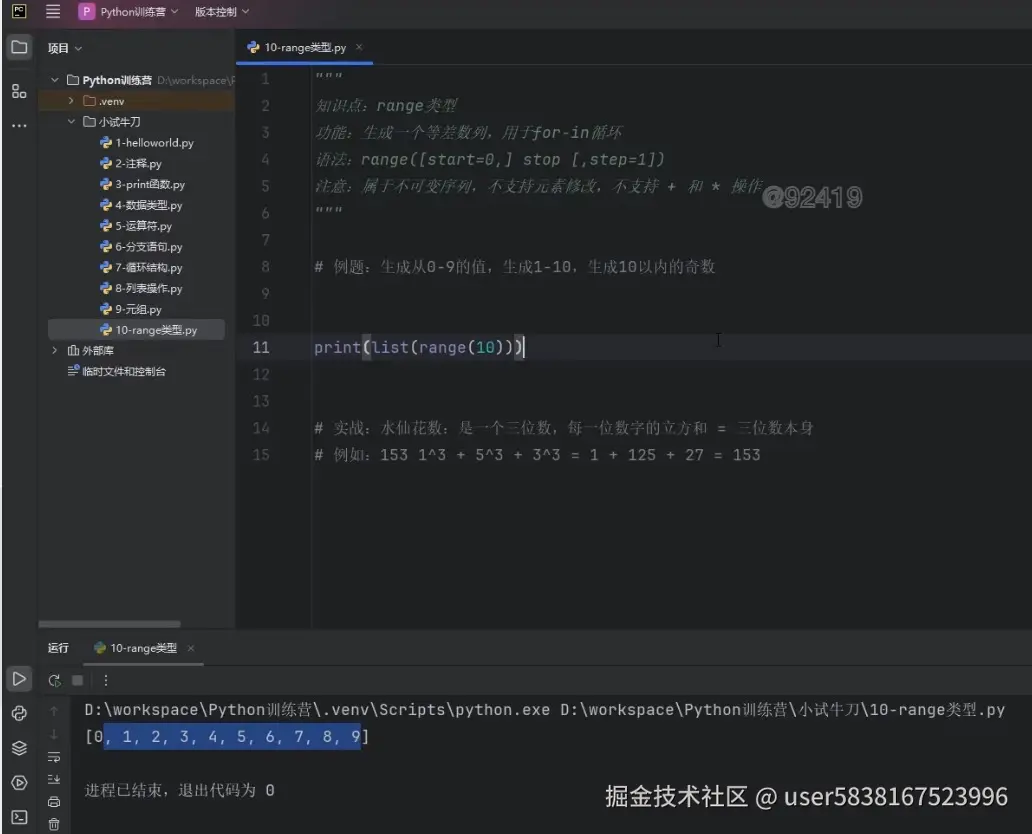Toggle the Project tool window visibility
Screen dimensions: 1032x834
pyautogui.click(x=19, y=46)
